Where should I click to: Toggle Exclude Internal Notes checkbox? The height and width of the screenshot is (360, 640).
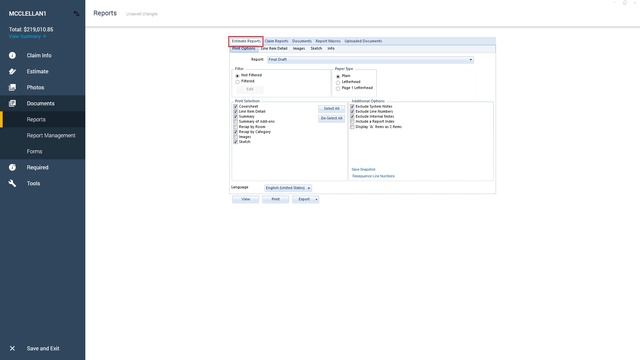coord(352,117)
